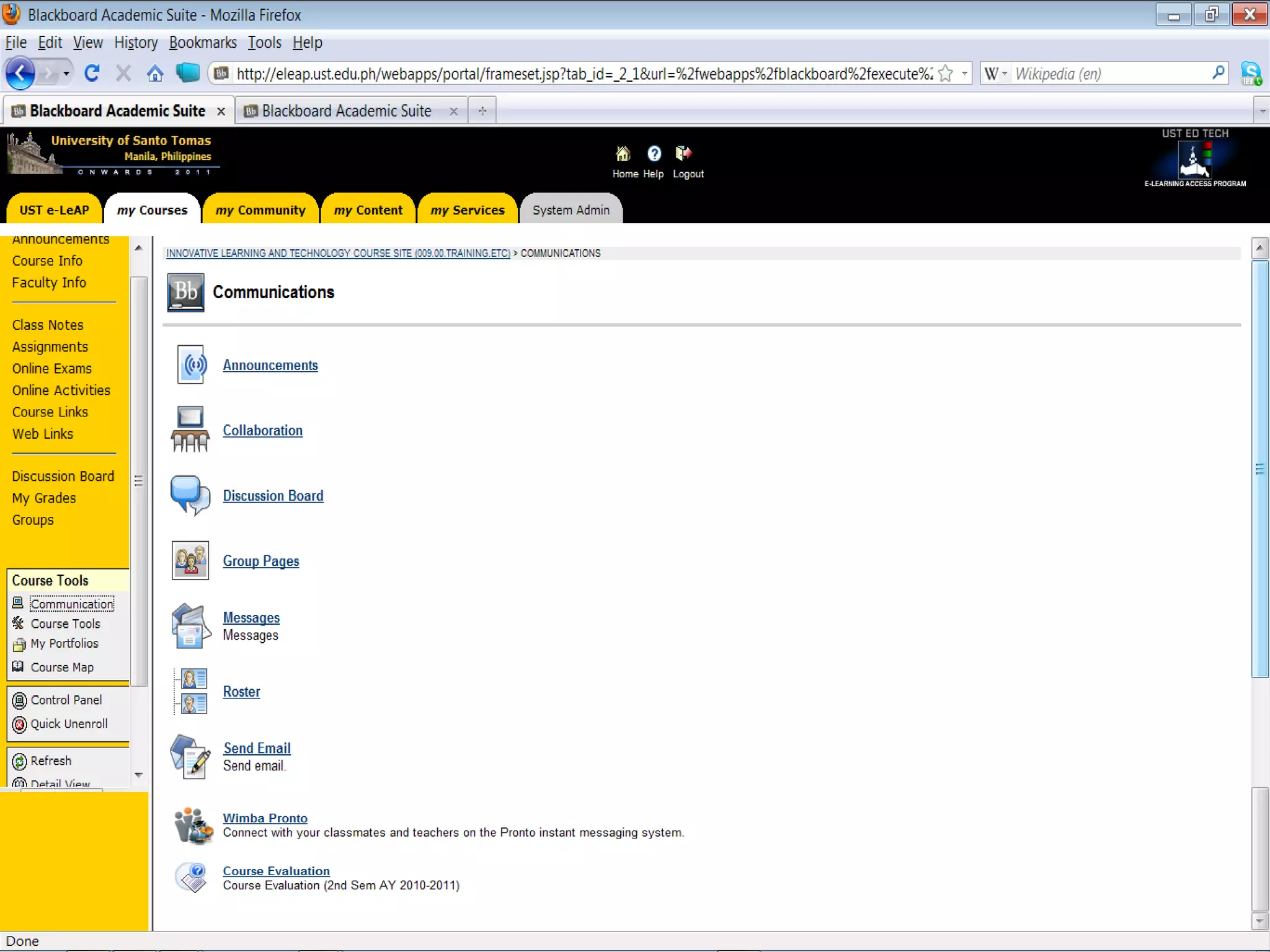This screenshot has width=1270, height=952.
Task: Reload page with browser refresh button
Action: click(92, 74)
